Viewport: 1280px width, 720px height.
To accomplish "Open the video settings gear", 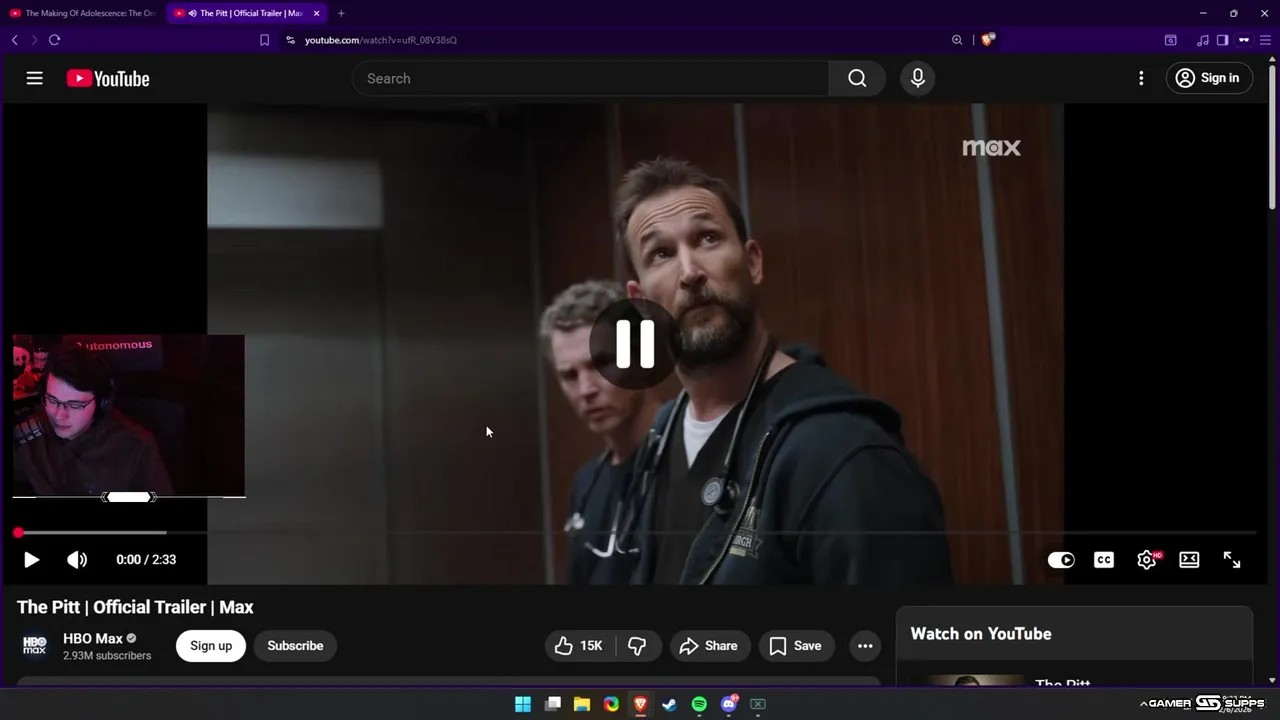I will pos(1147,560).
